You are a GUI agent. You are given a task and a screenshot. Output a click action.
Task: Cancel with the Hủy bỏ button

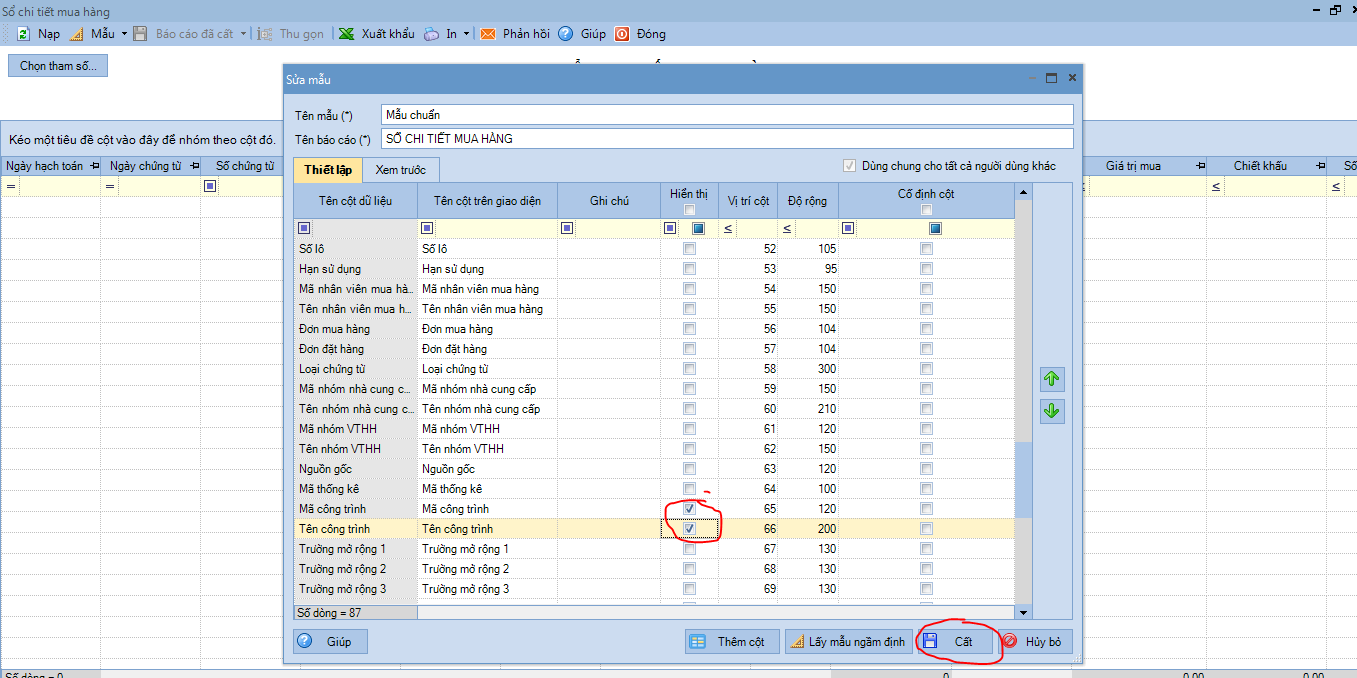1035,642
